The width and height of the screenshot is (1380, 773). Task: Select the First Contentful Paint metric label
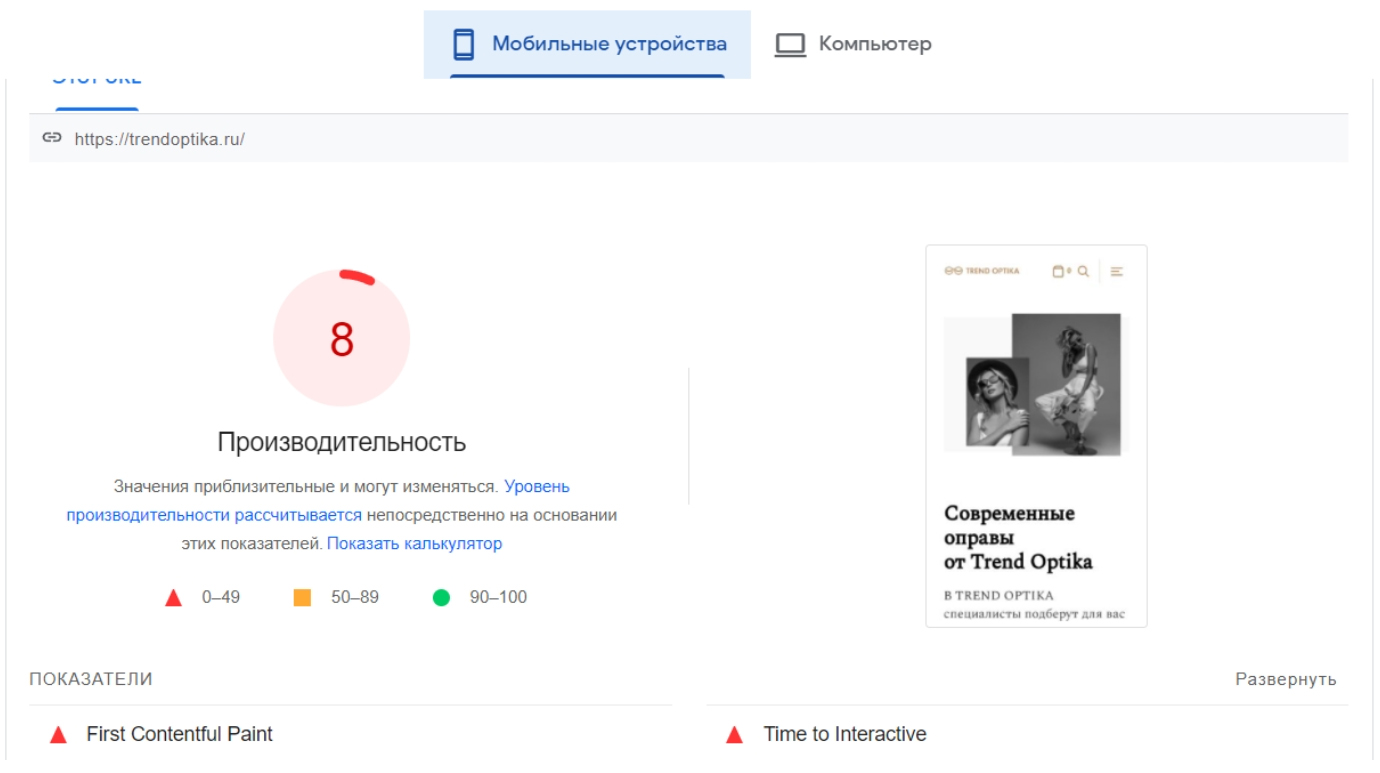coord(180,734)
